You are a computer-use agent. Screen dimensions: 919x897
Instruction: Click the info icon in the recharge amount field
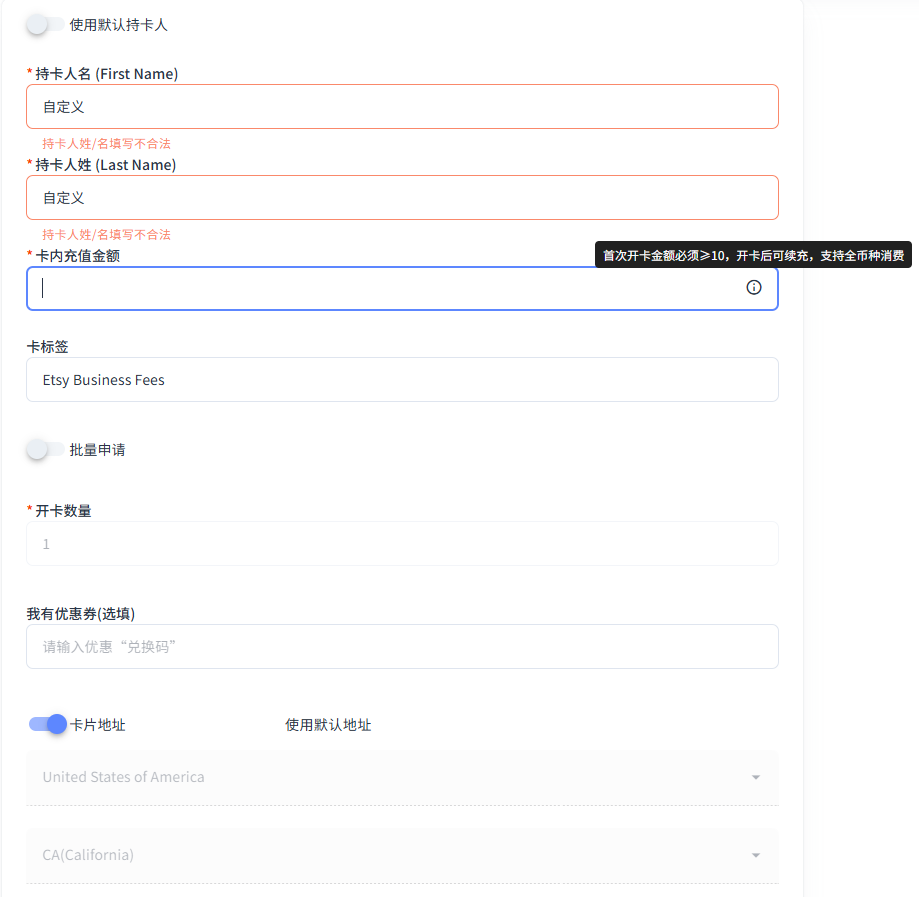753,287
